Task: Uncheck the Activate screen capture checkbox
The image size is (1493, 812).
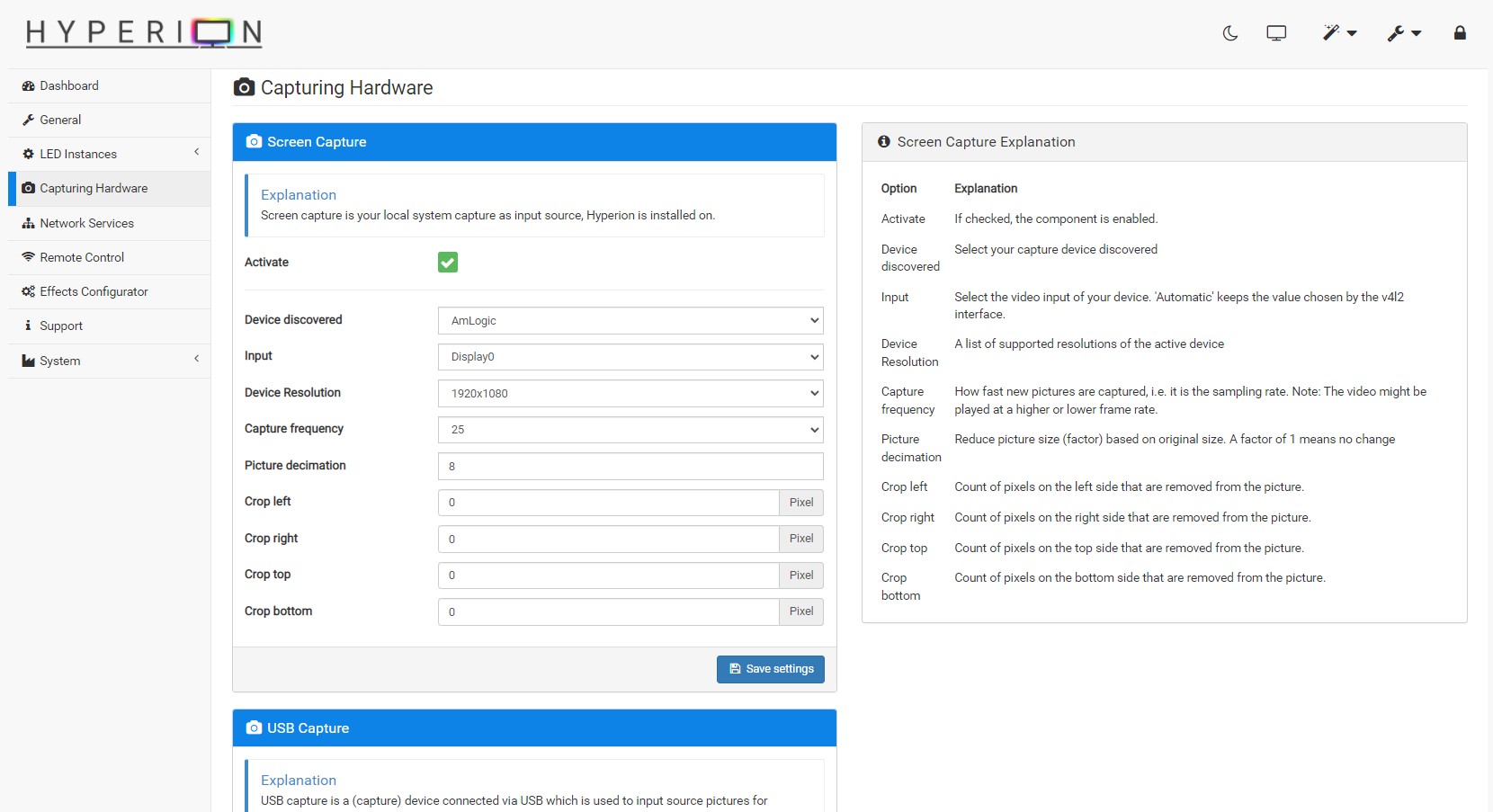Action: pyautogui.click(x=448, y=263)
